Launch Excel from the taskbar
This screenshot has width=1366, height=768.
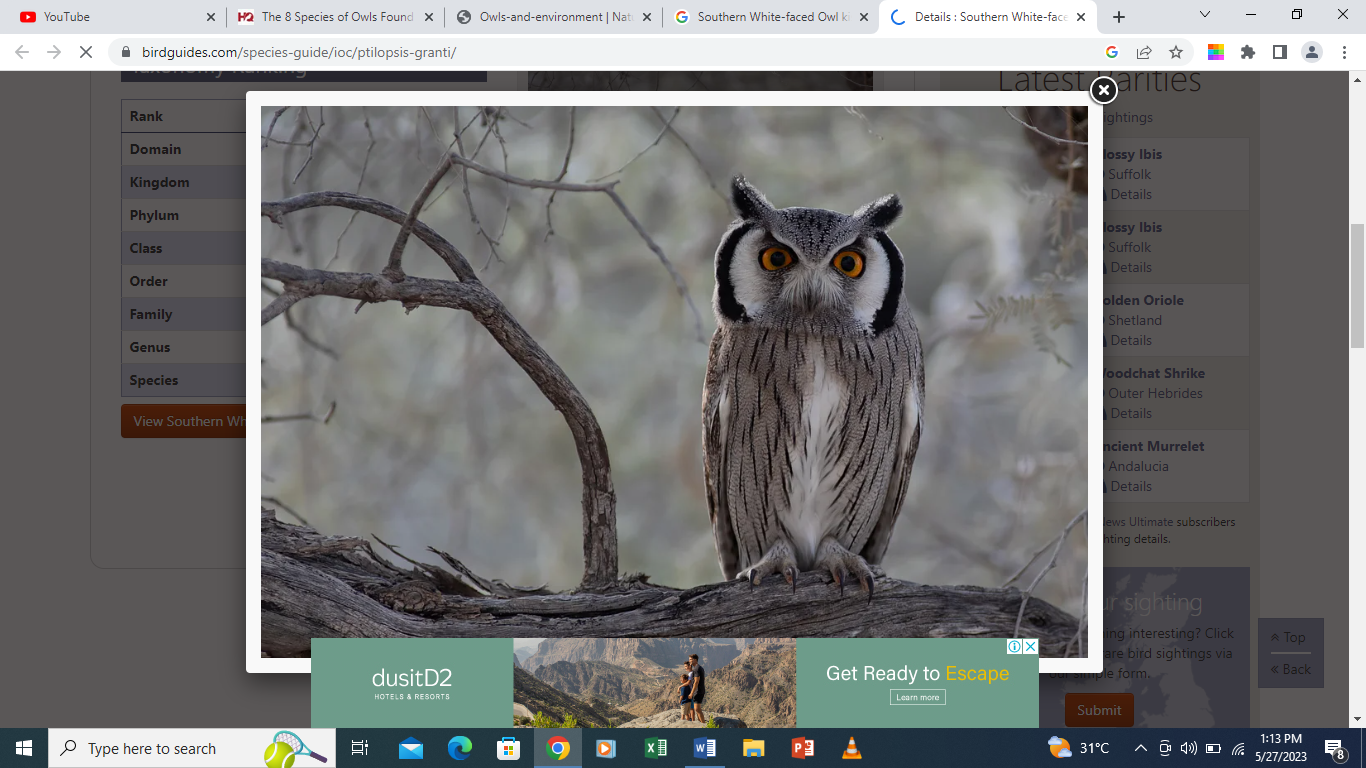pos(656,748)
